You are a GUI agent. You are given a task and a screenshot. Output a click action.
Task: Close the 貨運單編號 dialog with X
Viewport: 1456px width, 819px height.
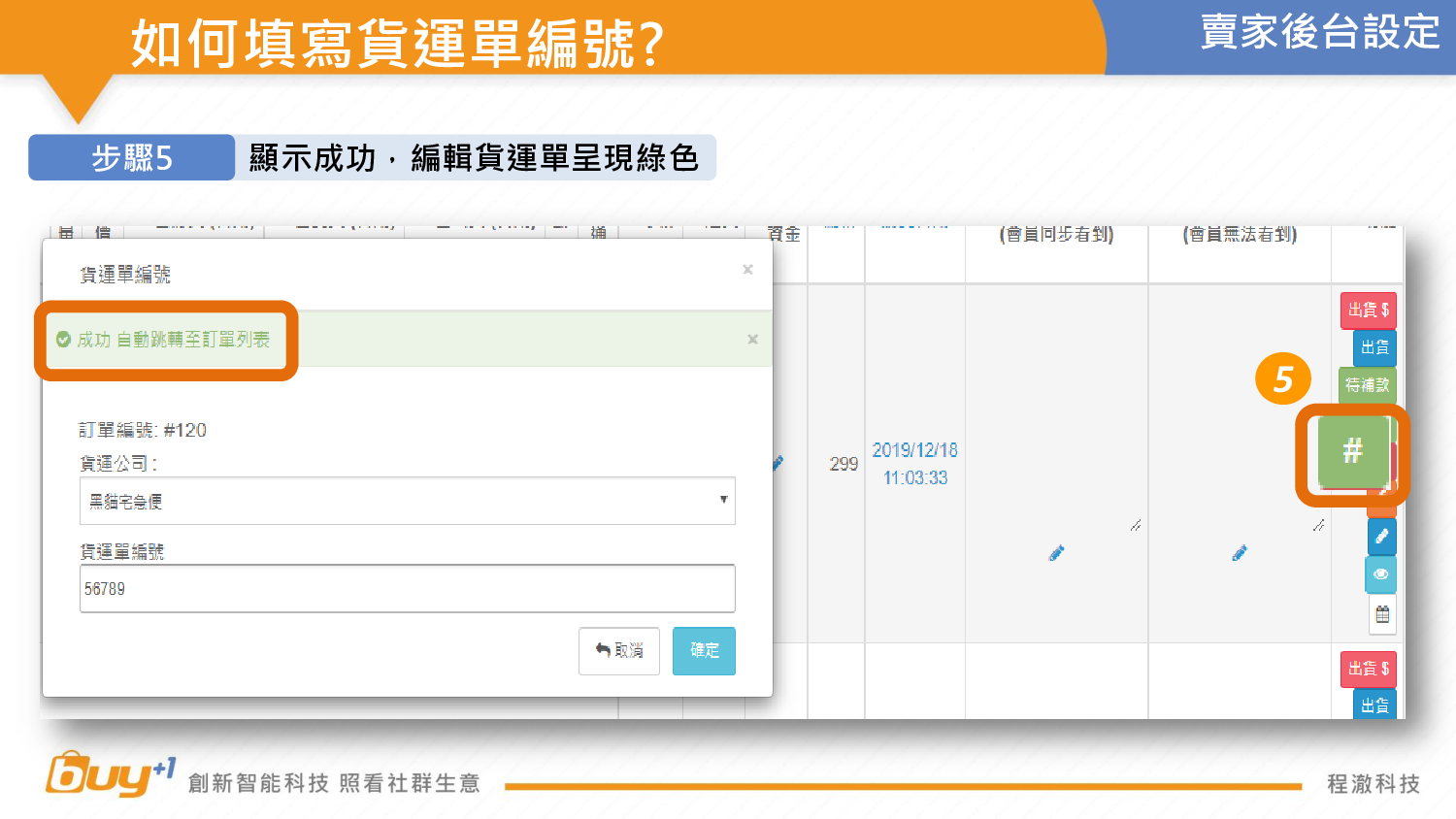[x=747, y=270]
